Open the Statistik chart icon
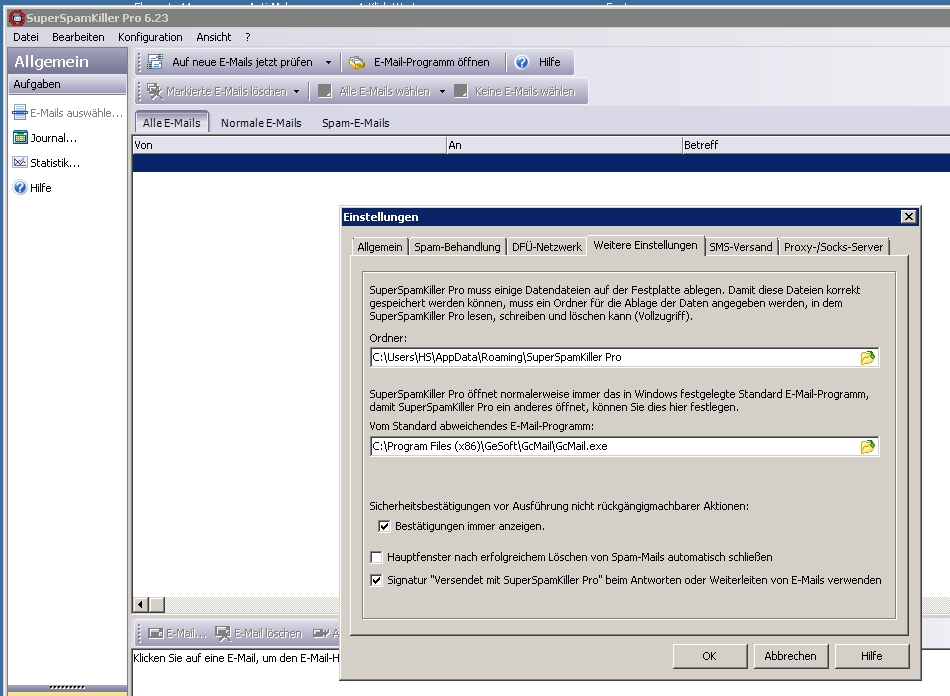This screenshot has height=696, width=950. click(20, 162)
